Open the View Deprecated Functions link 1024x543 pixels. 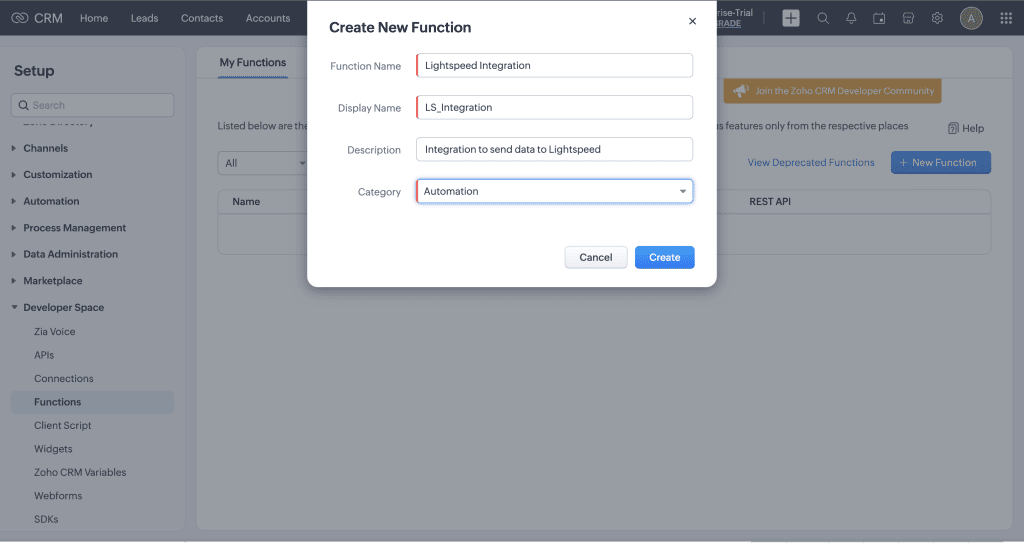(810, 163)
